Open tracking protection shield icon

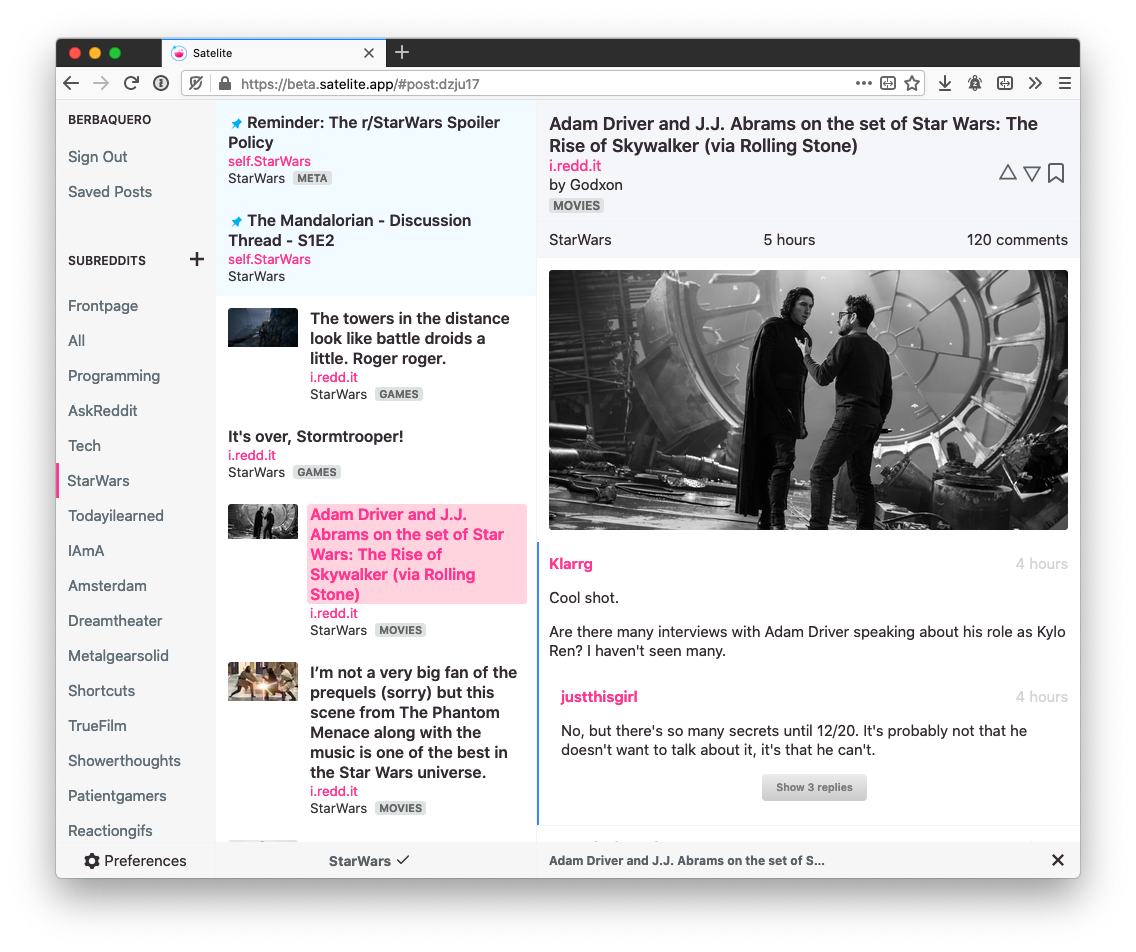(x=196, y=83)
